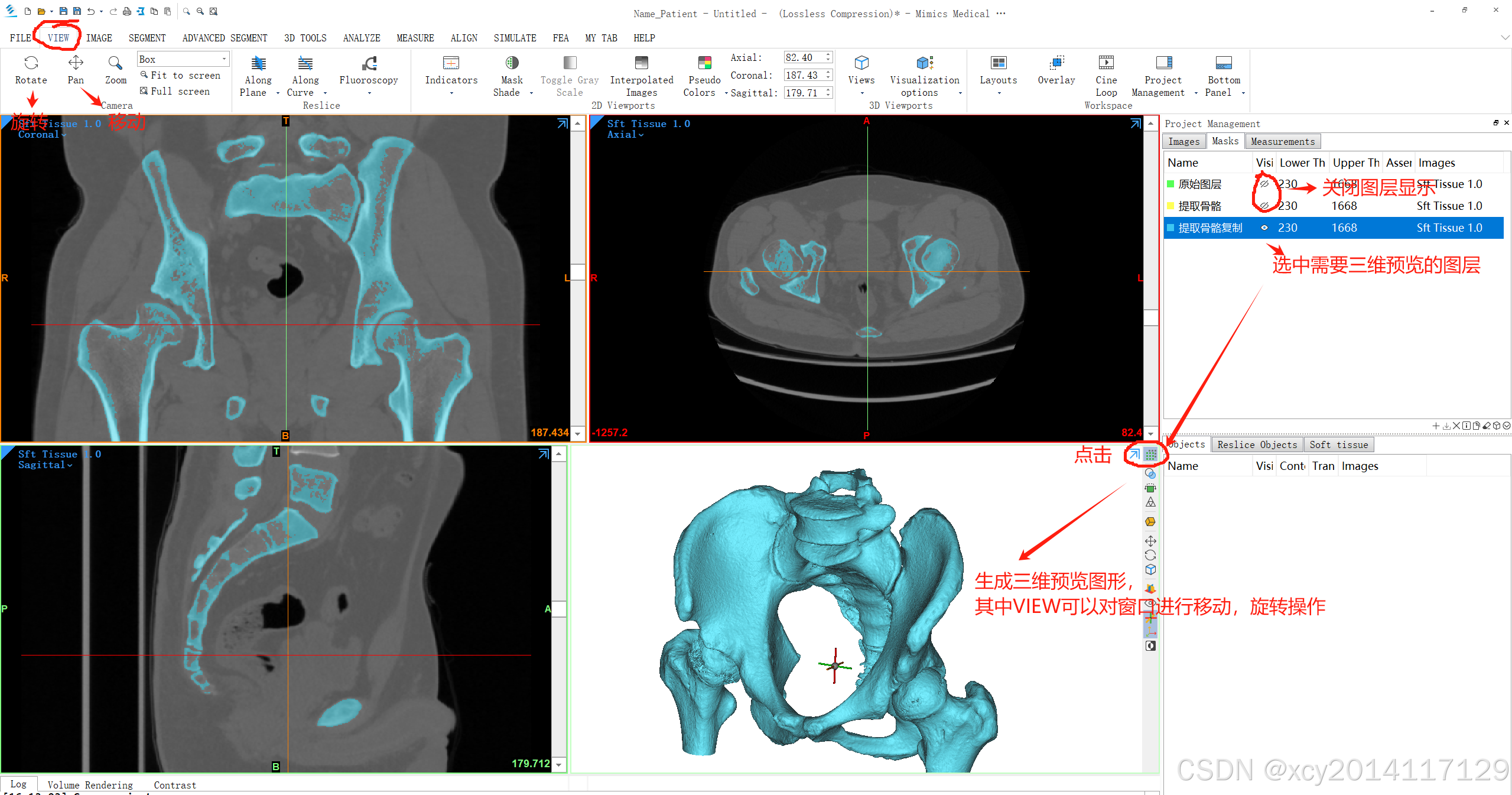
Task: Open the HELP menu
Action: click(644, 38)
